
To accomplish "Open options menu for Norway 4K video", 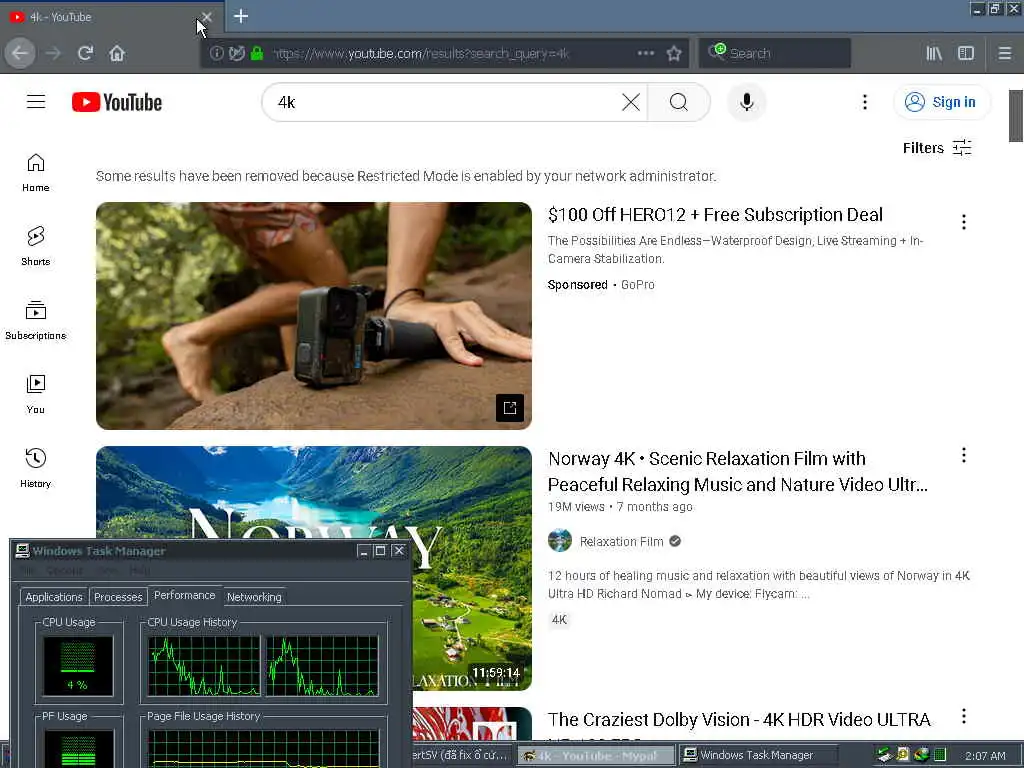I will click(x=964, y=455).
